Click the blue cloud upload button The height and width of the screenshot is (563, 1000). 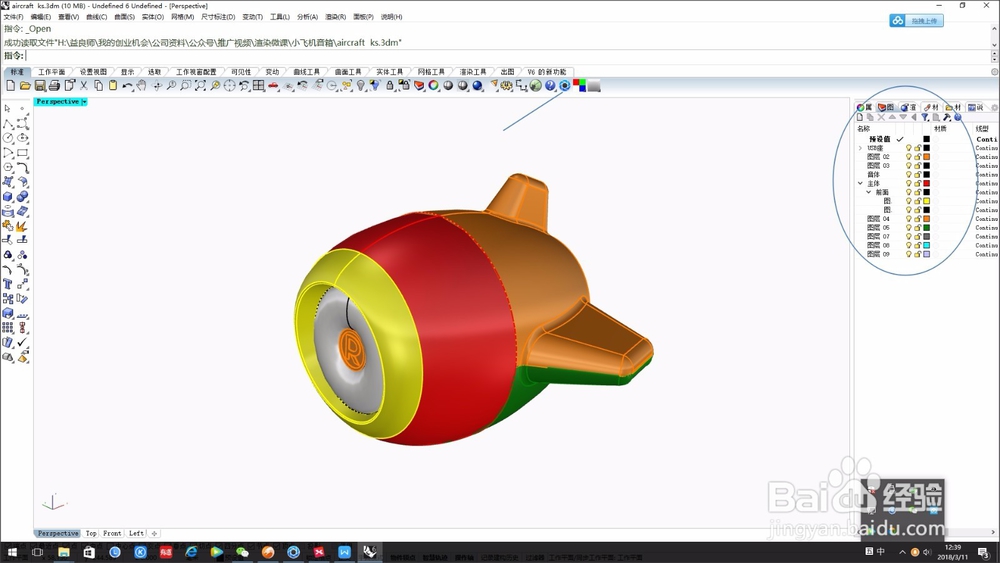click(x=916, y=21)
